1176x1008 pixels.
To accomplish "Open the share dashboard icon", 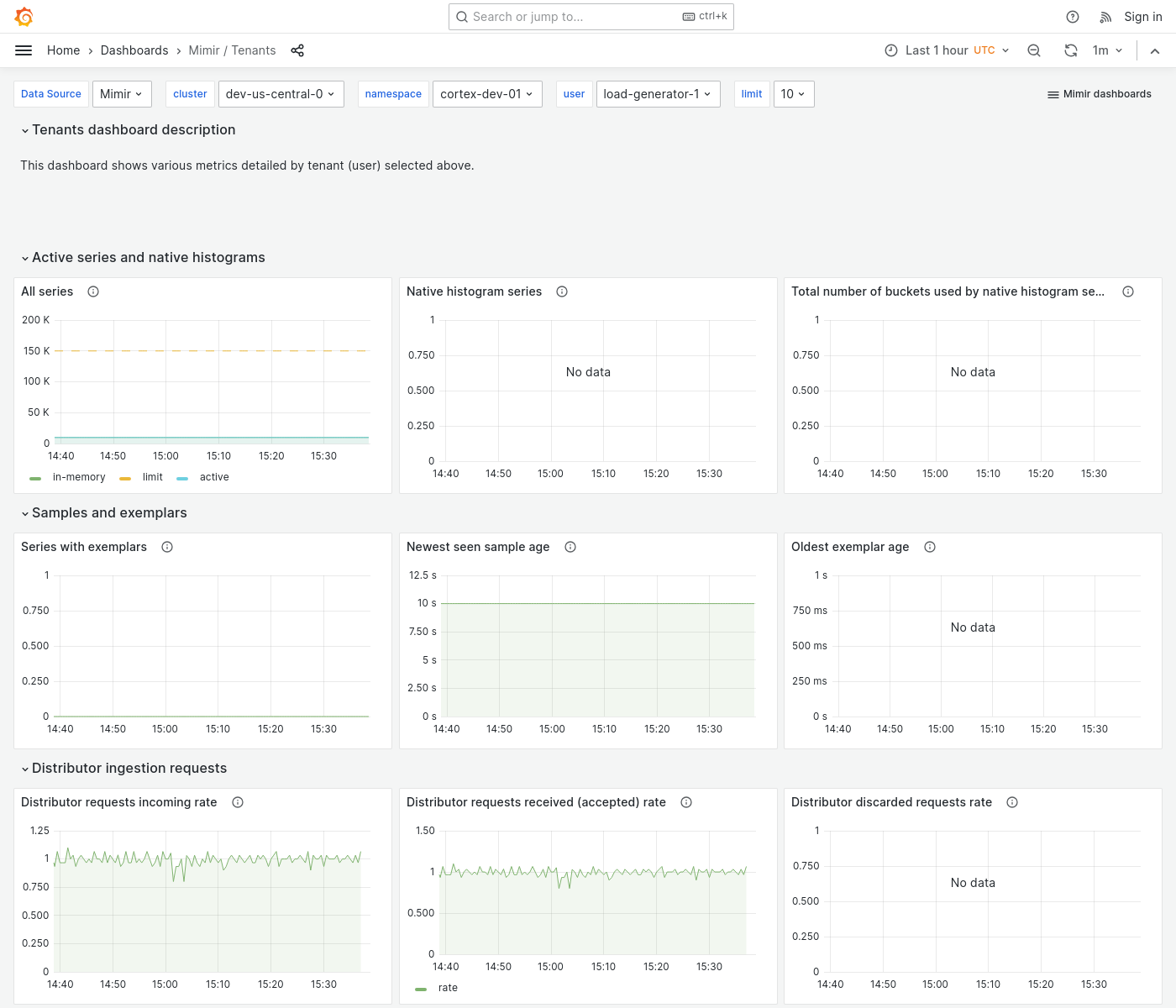I will [x=297, y=50].
